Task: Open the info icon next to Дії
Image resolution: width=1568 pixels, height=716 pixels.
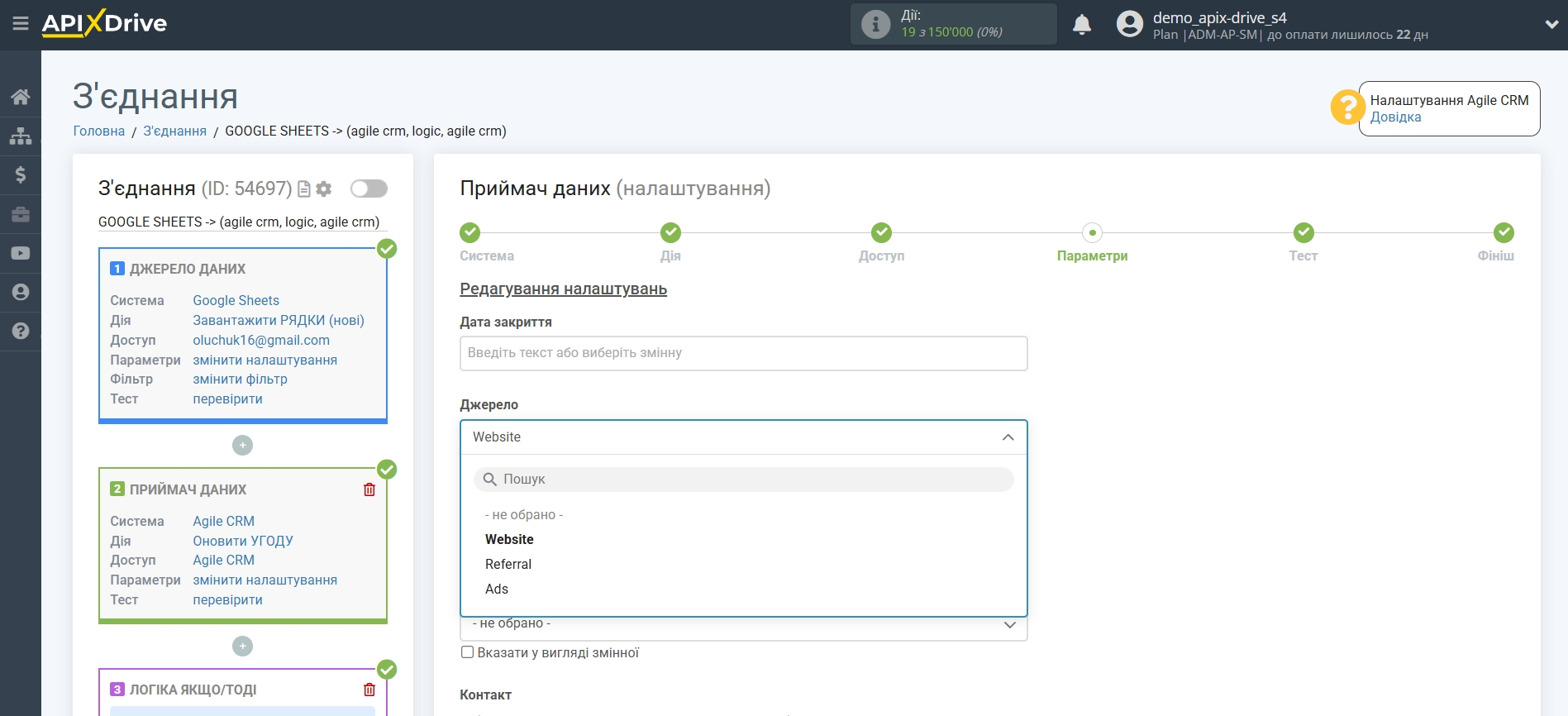Action: [x=875, y=24]
